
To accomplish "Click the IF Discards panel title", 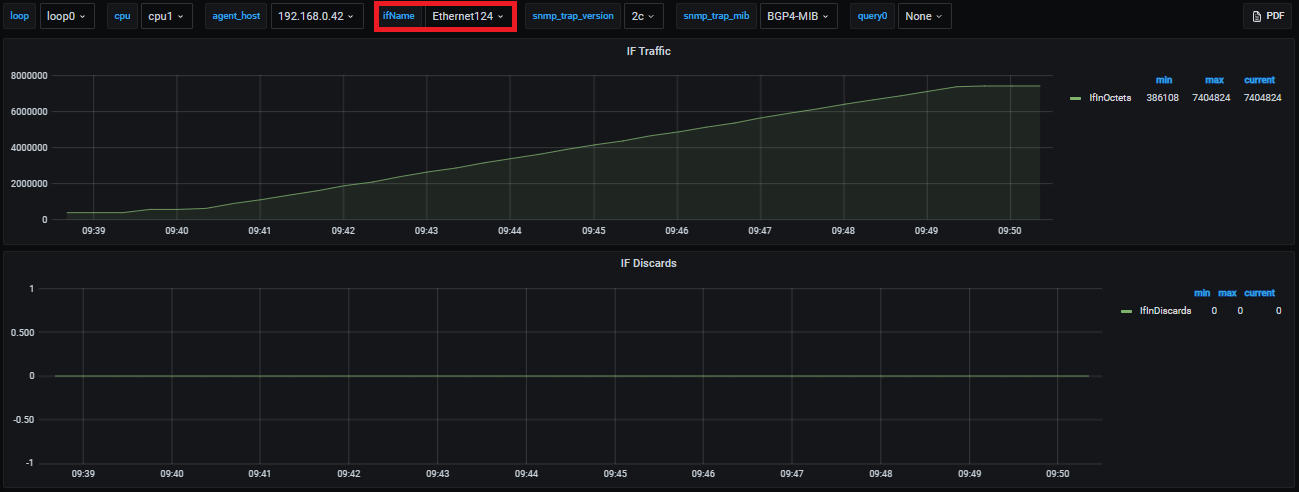I will click(x=649, y=264).
